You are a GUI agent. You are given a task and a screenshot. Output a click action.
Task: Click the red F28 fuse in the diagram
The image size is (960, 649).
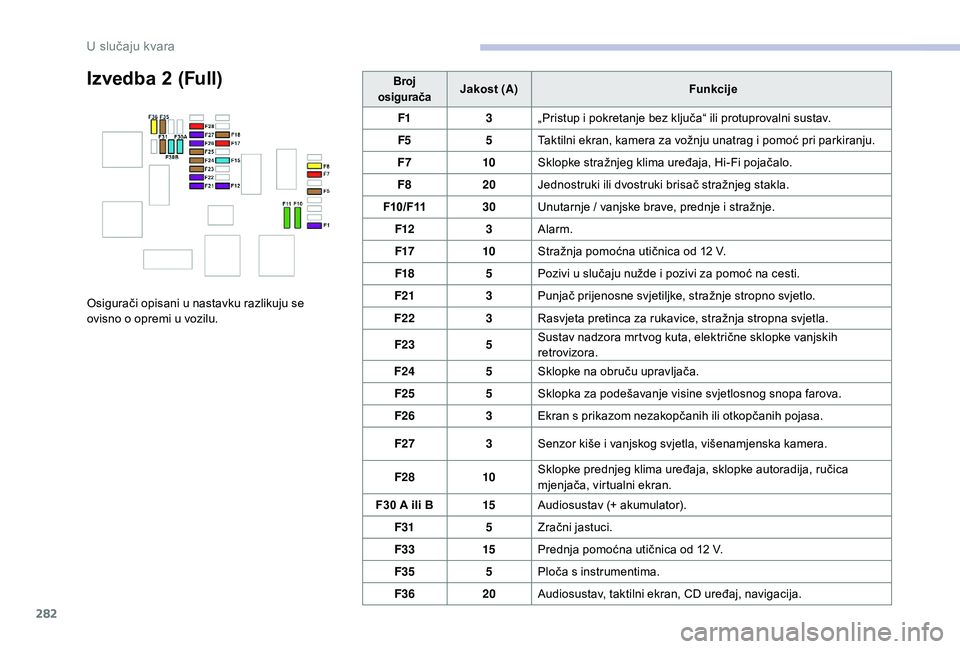click(197, 126)
